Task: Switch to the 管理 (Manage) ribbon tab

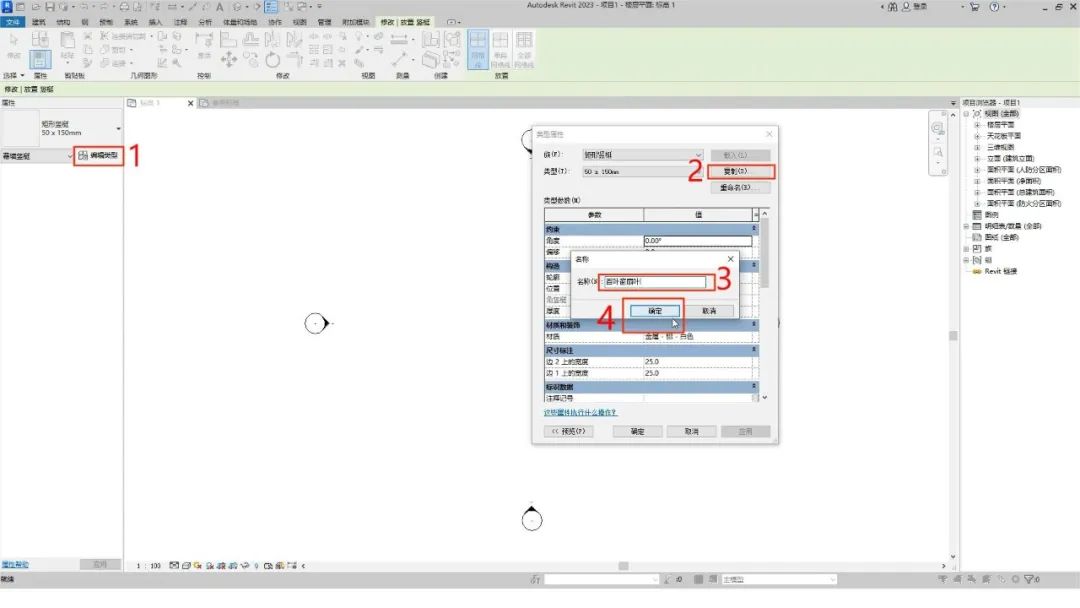Action: tap(324, 22)
